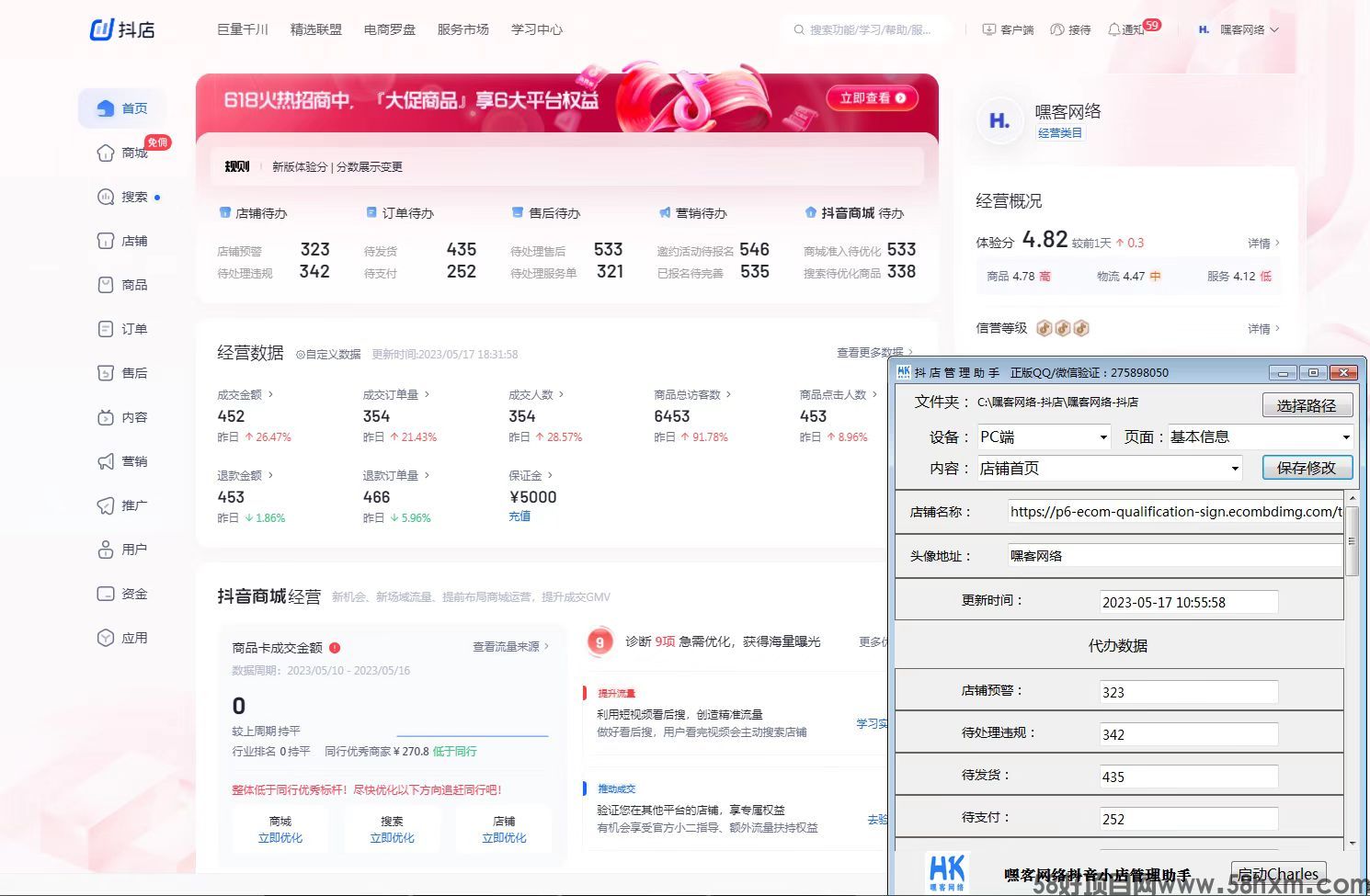
Task: Click the 待处理违规 field showing 342
Action: [1189, 734]
